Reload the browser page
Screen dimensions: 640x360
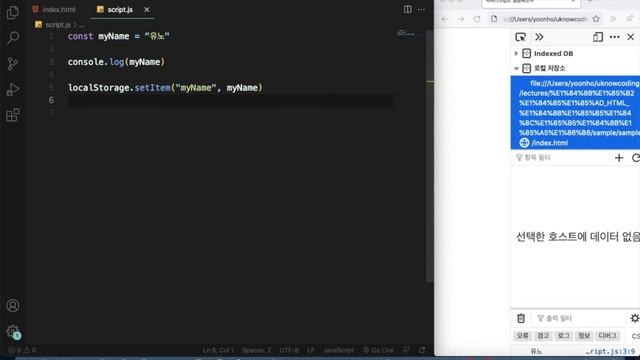477,19
